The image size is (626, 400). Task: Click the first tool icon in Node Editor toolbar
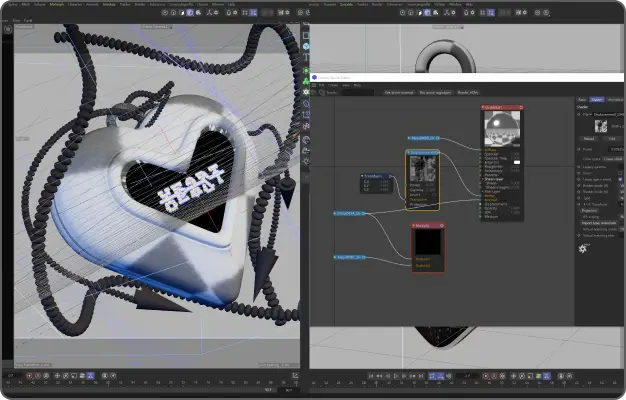click(314, 93)
